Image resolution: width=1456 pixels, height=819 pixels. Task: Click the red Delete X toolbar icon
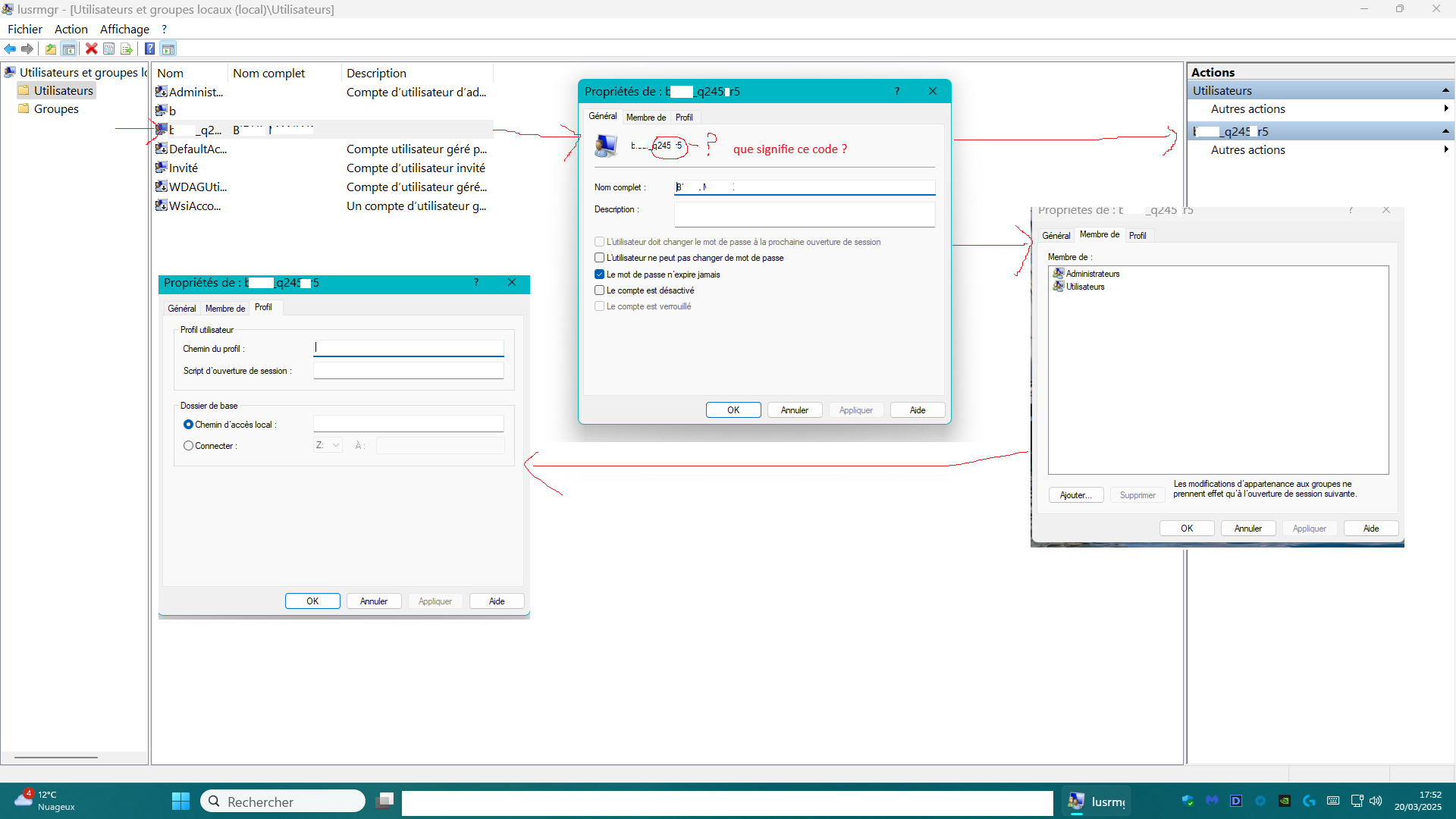click(x=91, y=49)
